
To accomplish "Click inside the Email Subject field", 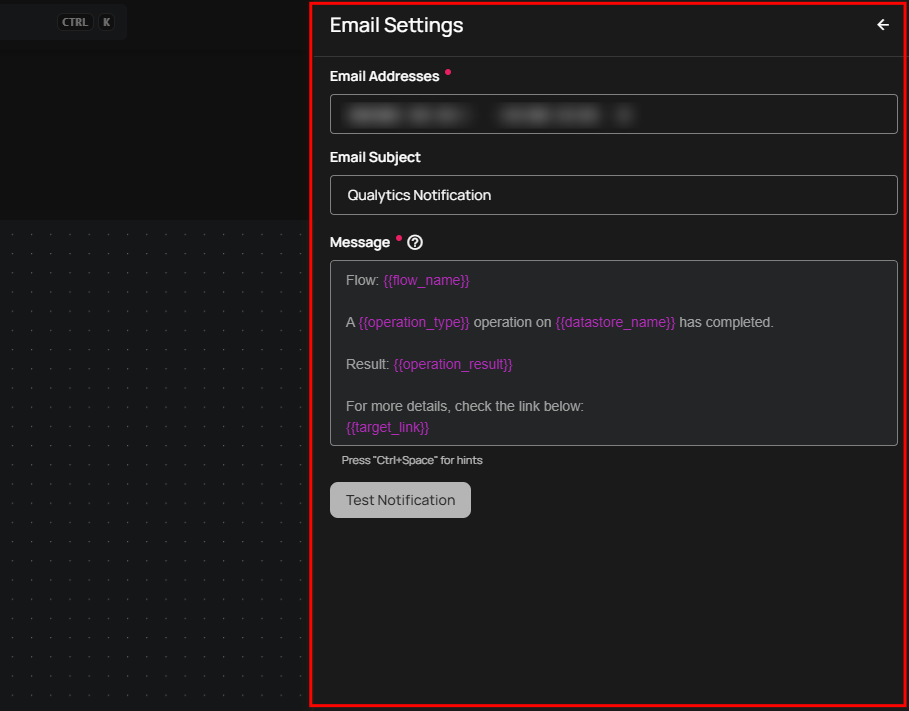I will [x=613, y=195].
